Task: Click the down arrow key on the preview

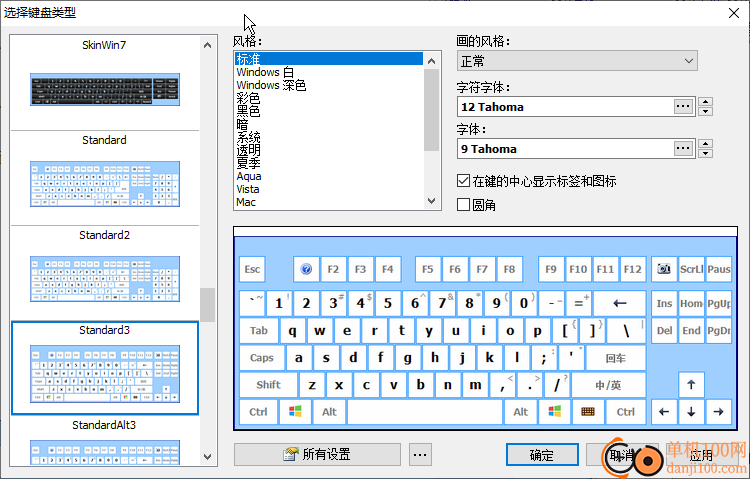Action: [x=691, y=412]
